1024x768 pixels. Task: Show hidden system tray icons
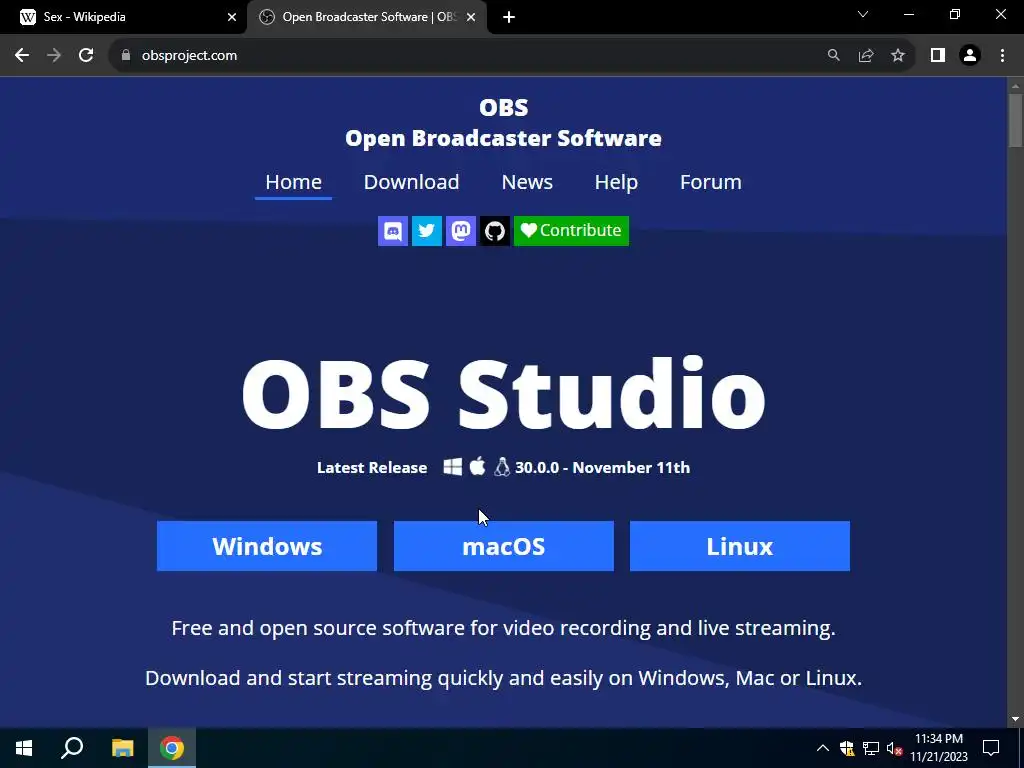tap(823, 748)
